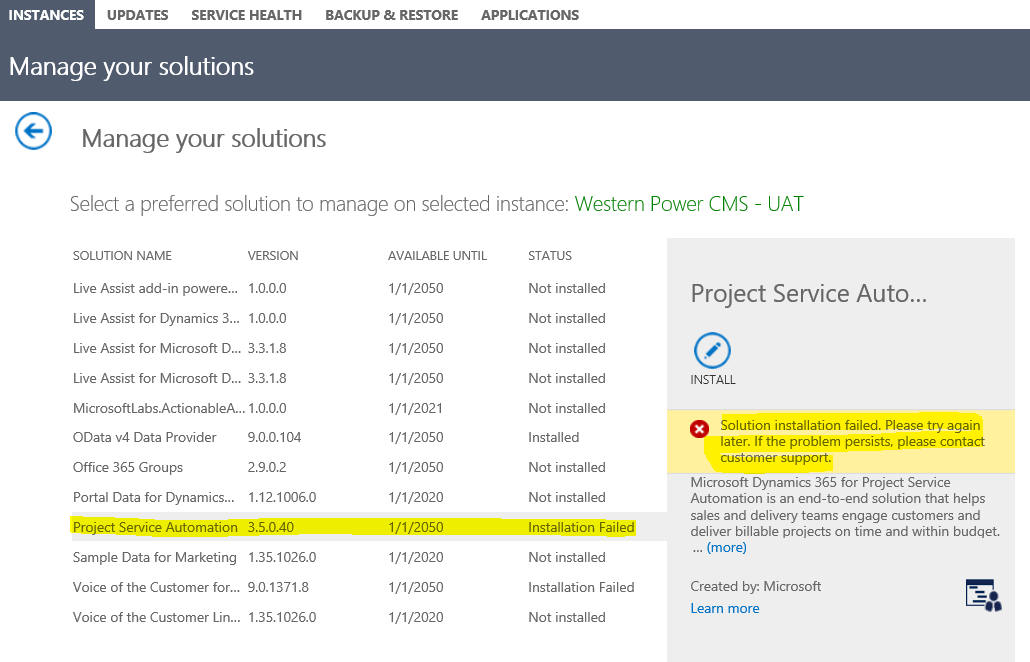The height and width of the screenshot is (662, 1030).
Task: Open the Western Power CMS - UAT link
Action: (x=689, y=203)
